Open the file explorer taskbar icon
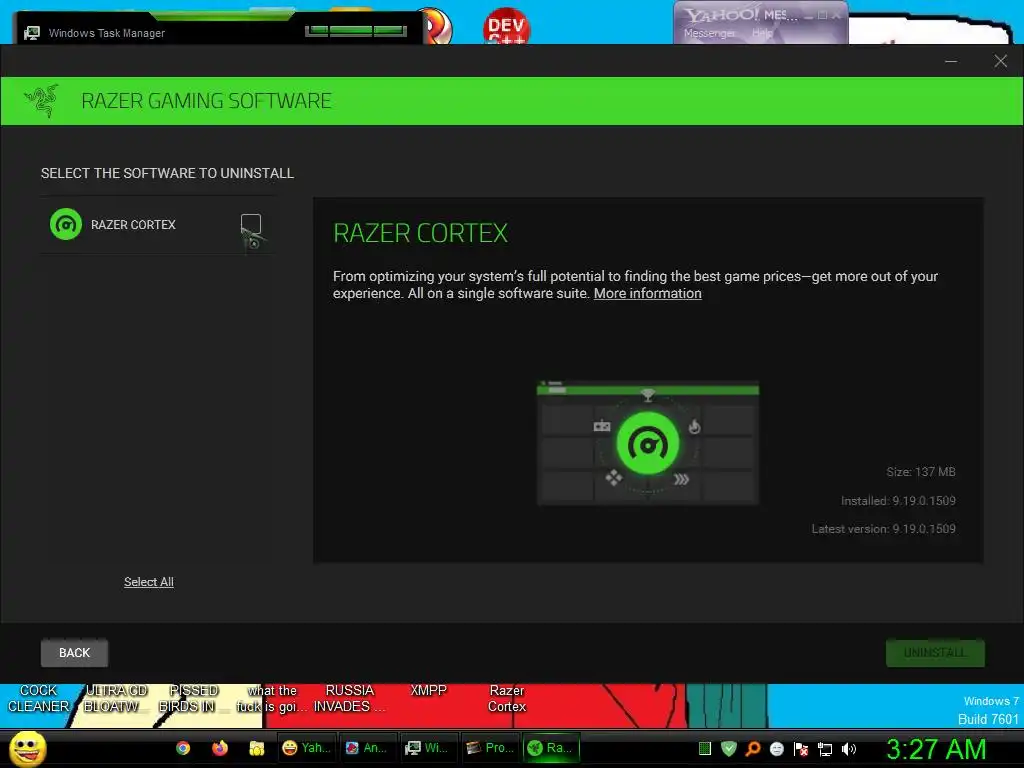 257,748
